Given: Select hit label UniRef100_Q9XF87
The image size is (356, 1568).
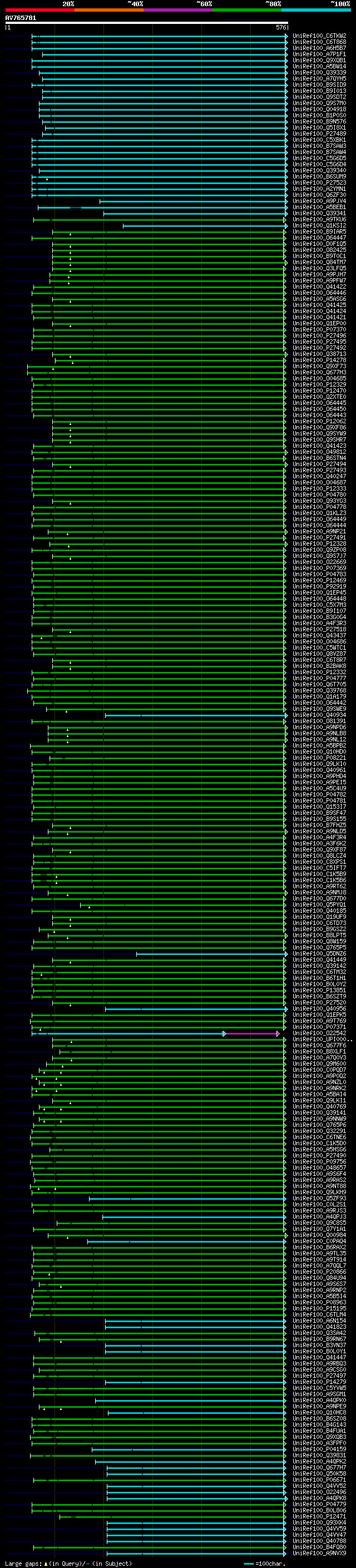Looking at the screenshot, I should pyautogui.click(x=319, y=850).
